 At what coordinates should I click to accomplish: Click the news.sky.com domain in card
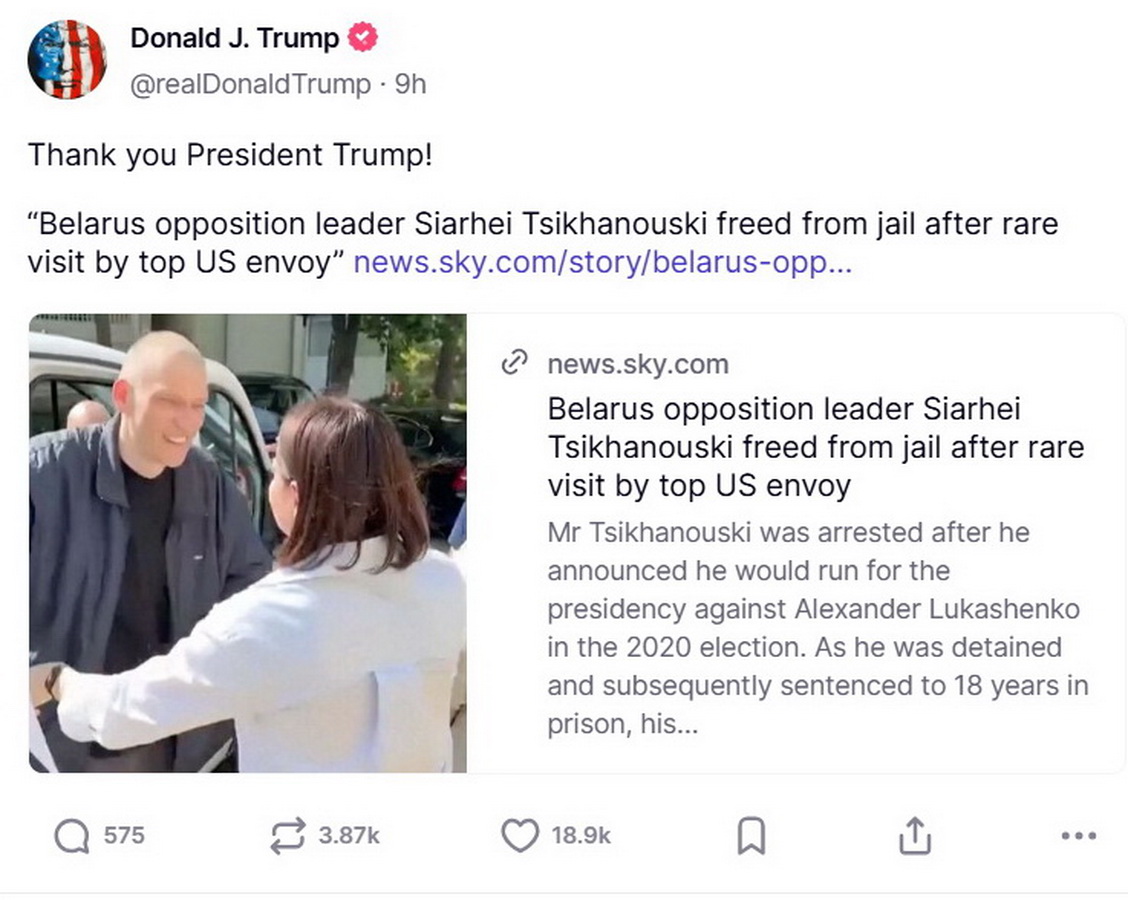coord(637,364)
